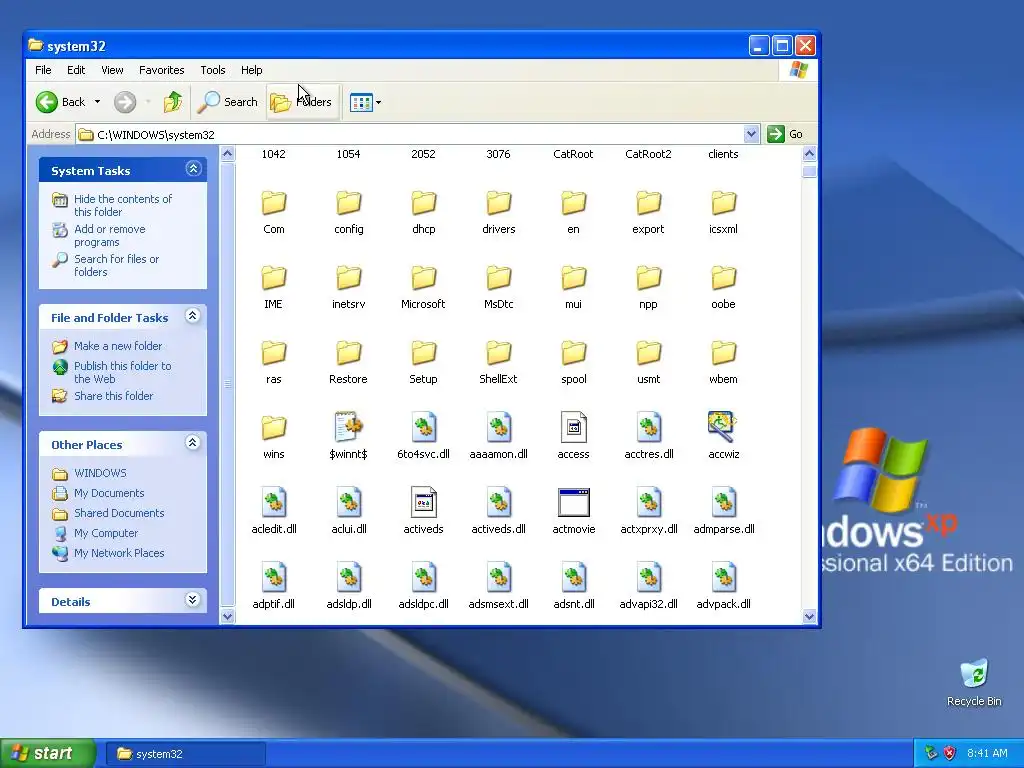Click the Back arrow button
The width and height of the screenshot is (1024, 768).
[60, 102]
